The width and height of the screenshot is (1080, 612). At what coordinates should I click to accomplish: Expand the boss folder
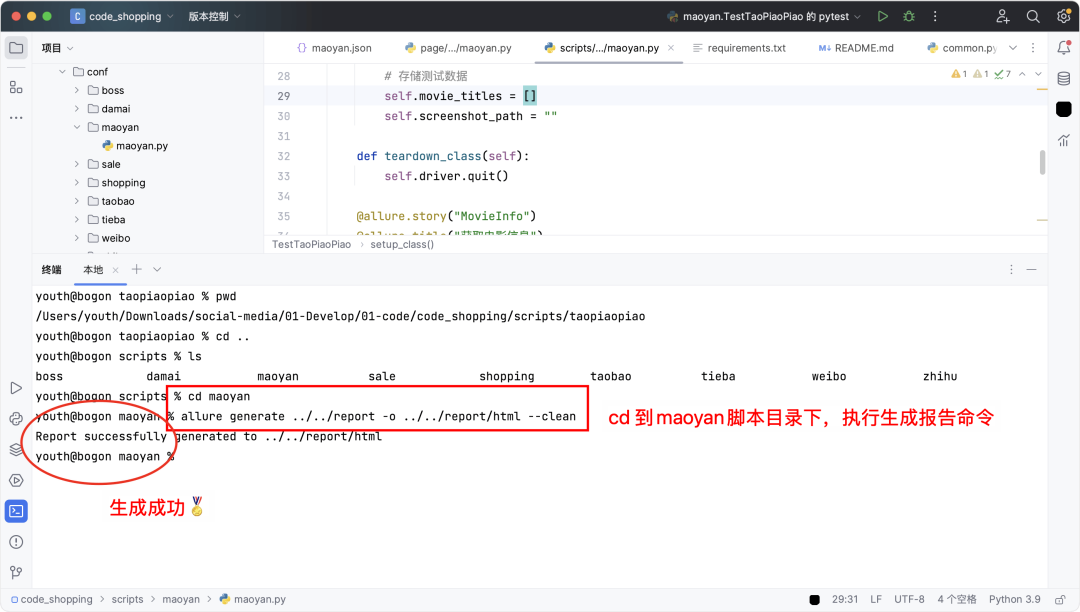click(x=76, y=90)
